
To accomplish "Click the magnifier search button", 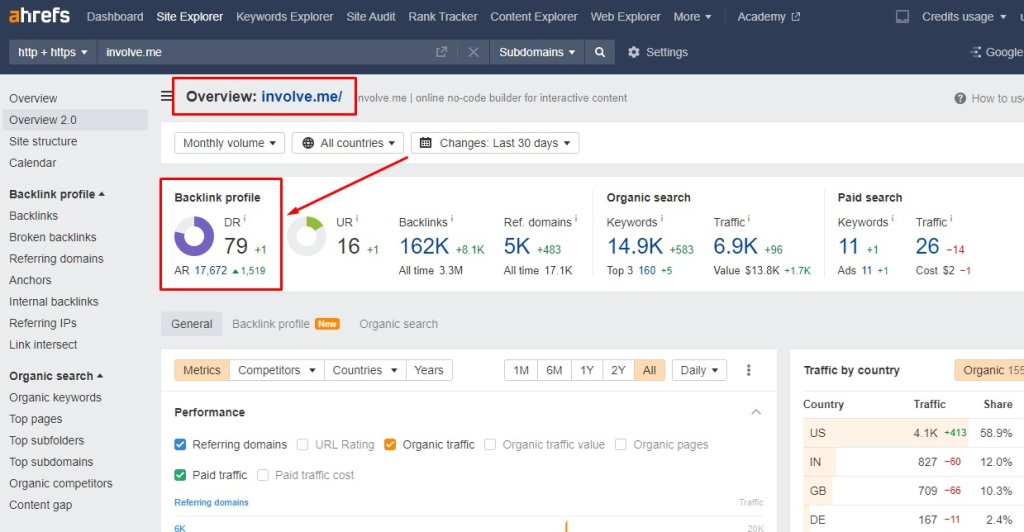I will [x=600, y=52].
